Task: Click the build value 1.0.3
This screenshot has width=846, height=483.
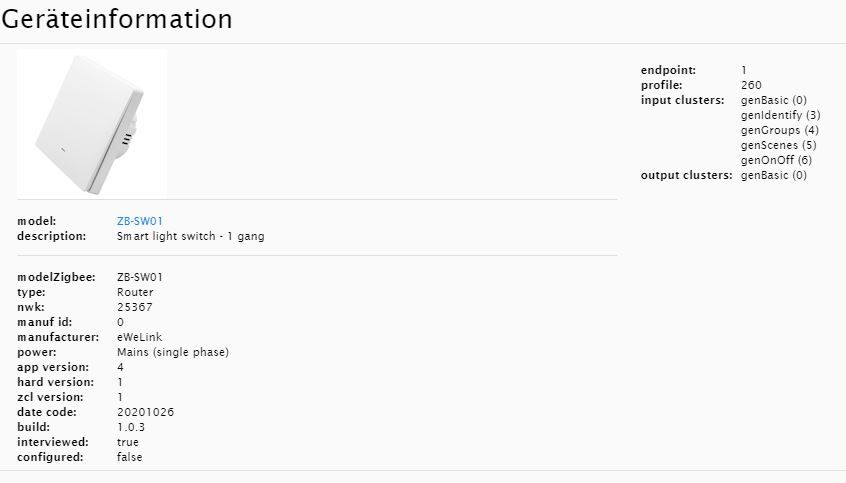Action: (131, 427)
